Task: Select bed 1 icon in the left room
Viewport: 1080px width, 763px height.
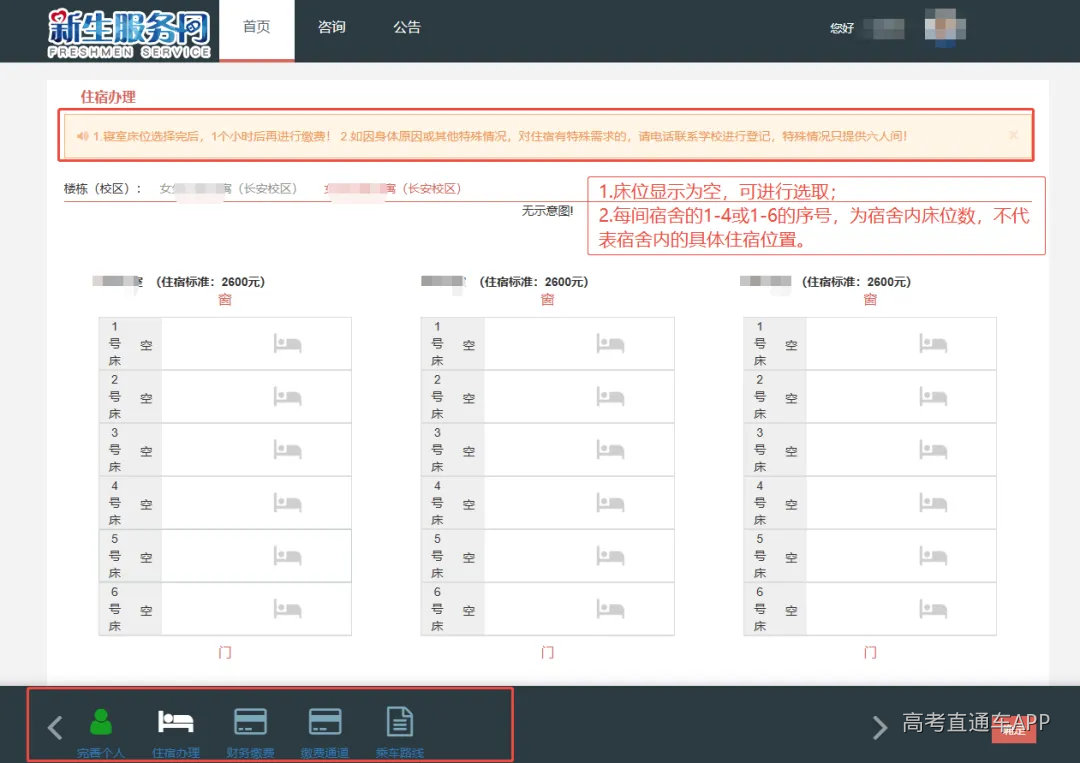Action: coord(287,343)
